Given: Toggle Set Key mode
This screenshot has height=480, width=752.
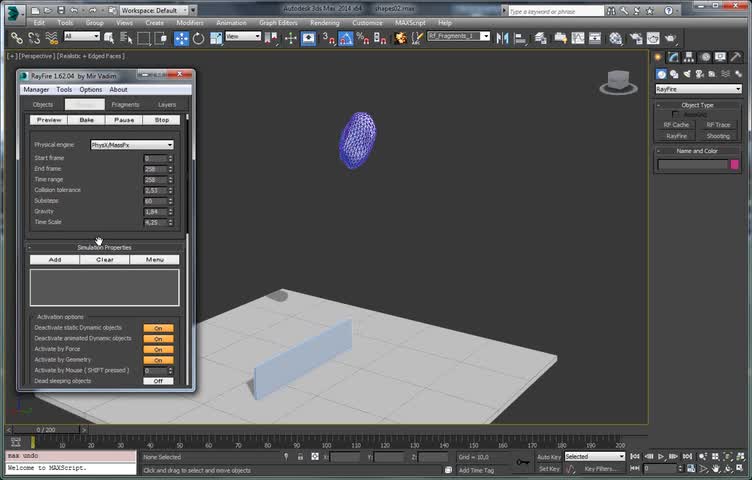Looking at the screenshot, I should [549, 468].
